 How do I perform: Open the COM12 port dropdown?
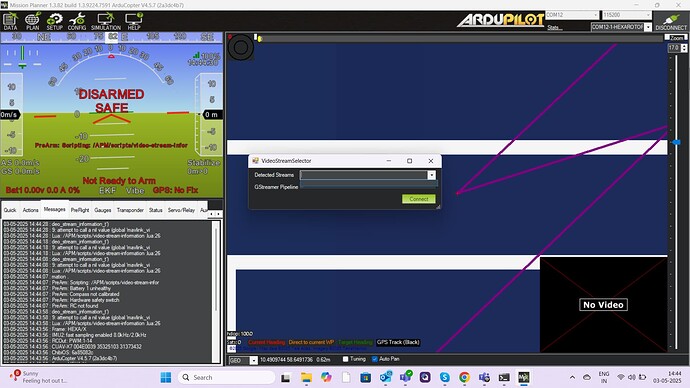pos(572,15)
